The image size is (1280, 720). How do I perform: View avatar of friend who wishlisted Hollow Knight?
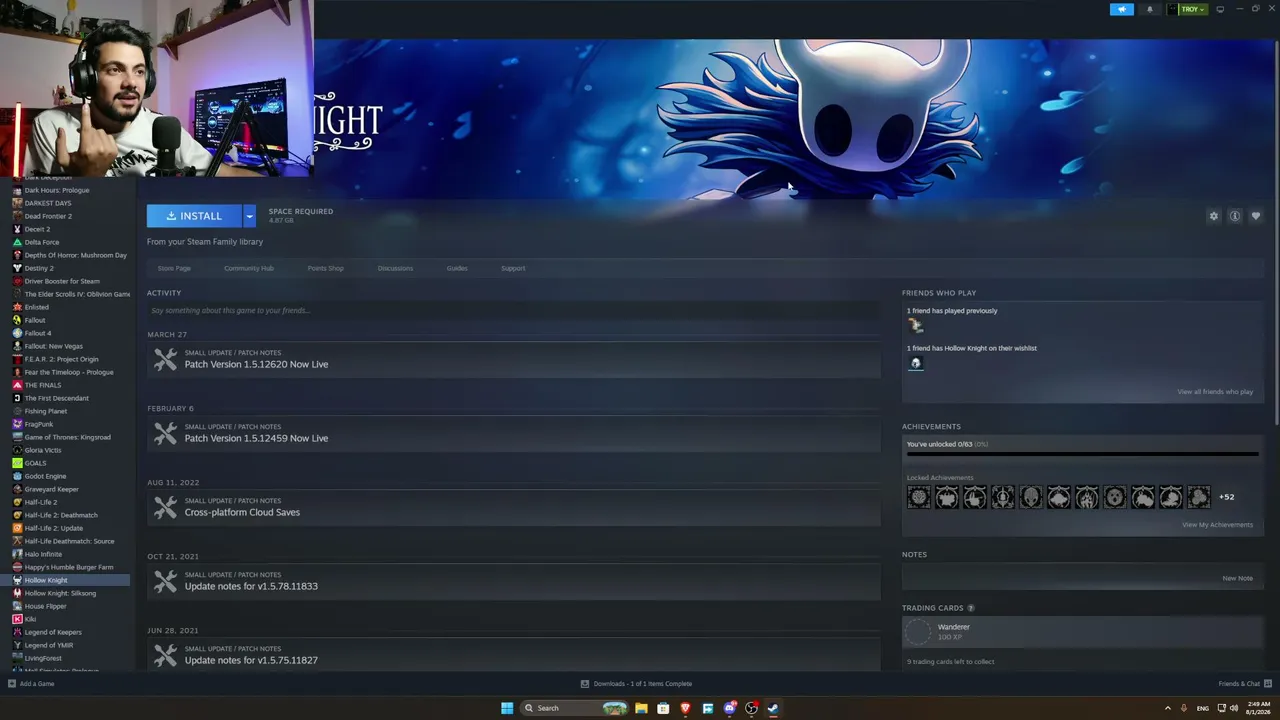(x=915, y=363)
